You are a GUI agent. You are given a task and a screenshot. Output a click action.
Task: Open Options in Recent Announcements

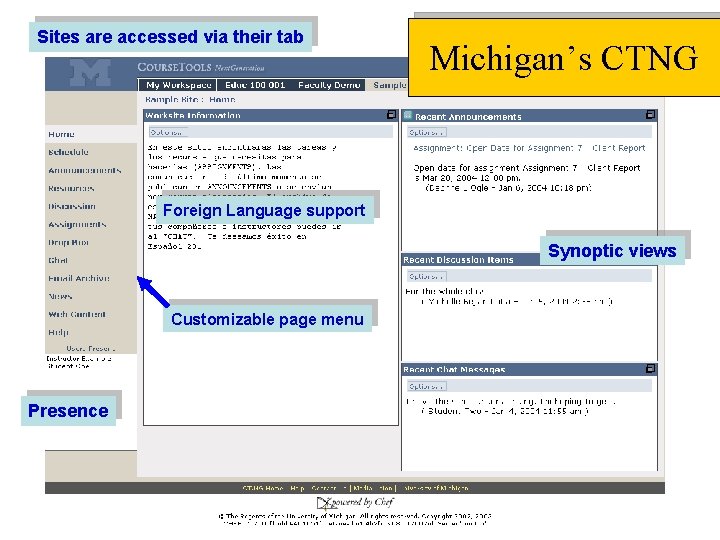427,132
